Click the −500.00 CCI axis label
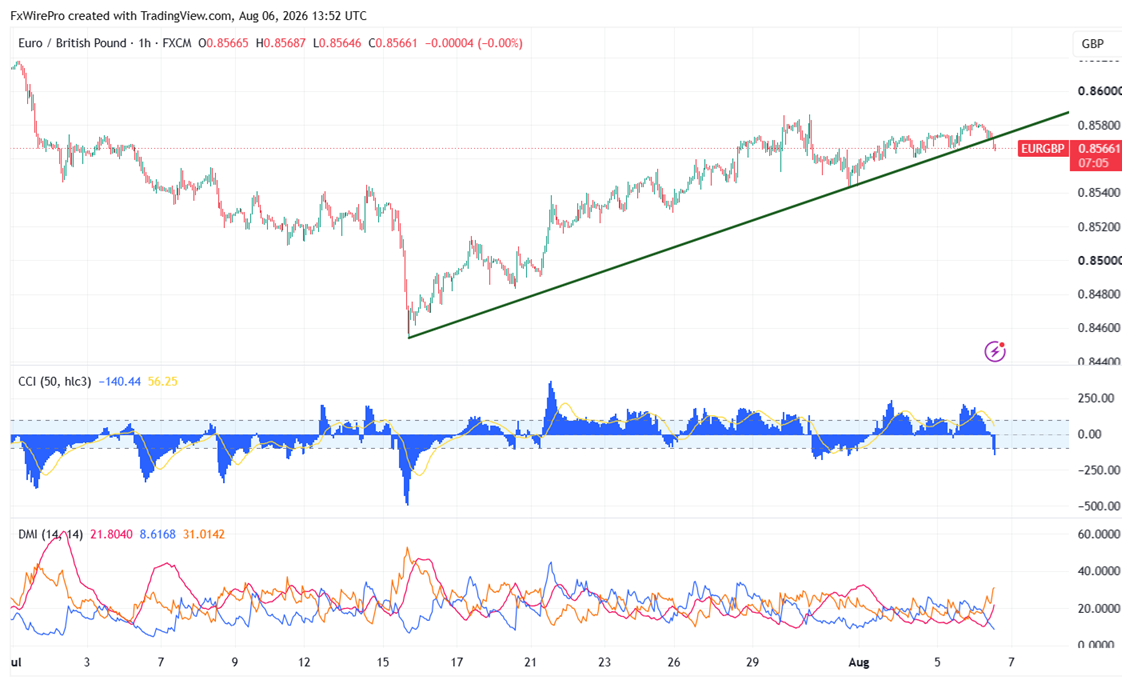Viewport: 1122px width, 685px height. point(1098,505)
